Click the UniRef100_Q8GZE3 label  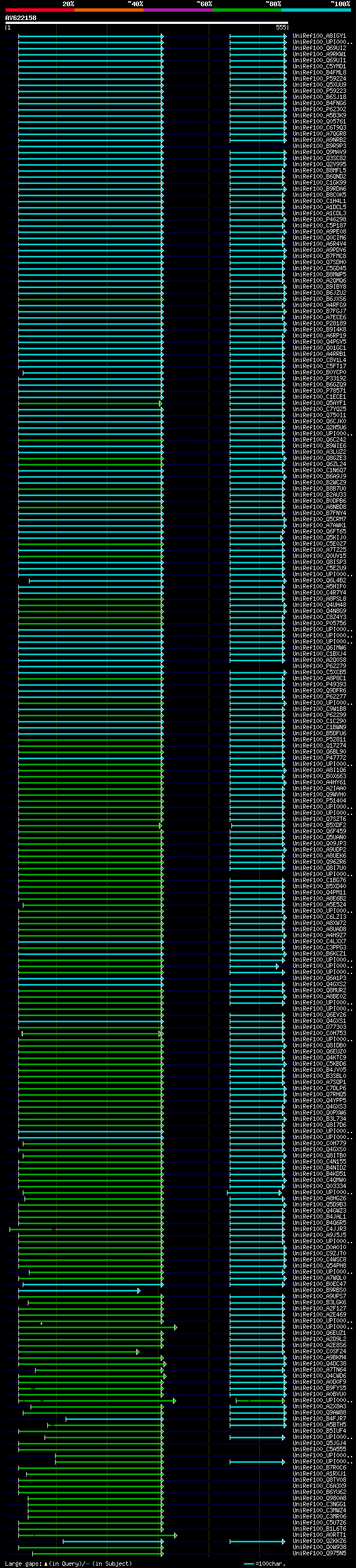(319, 458)
